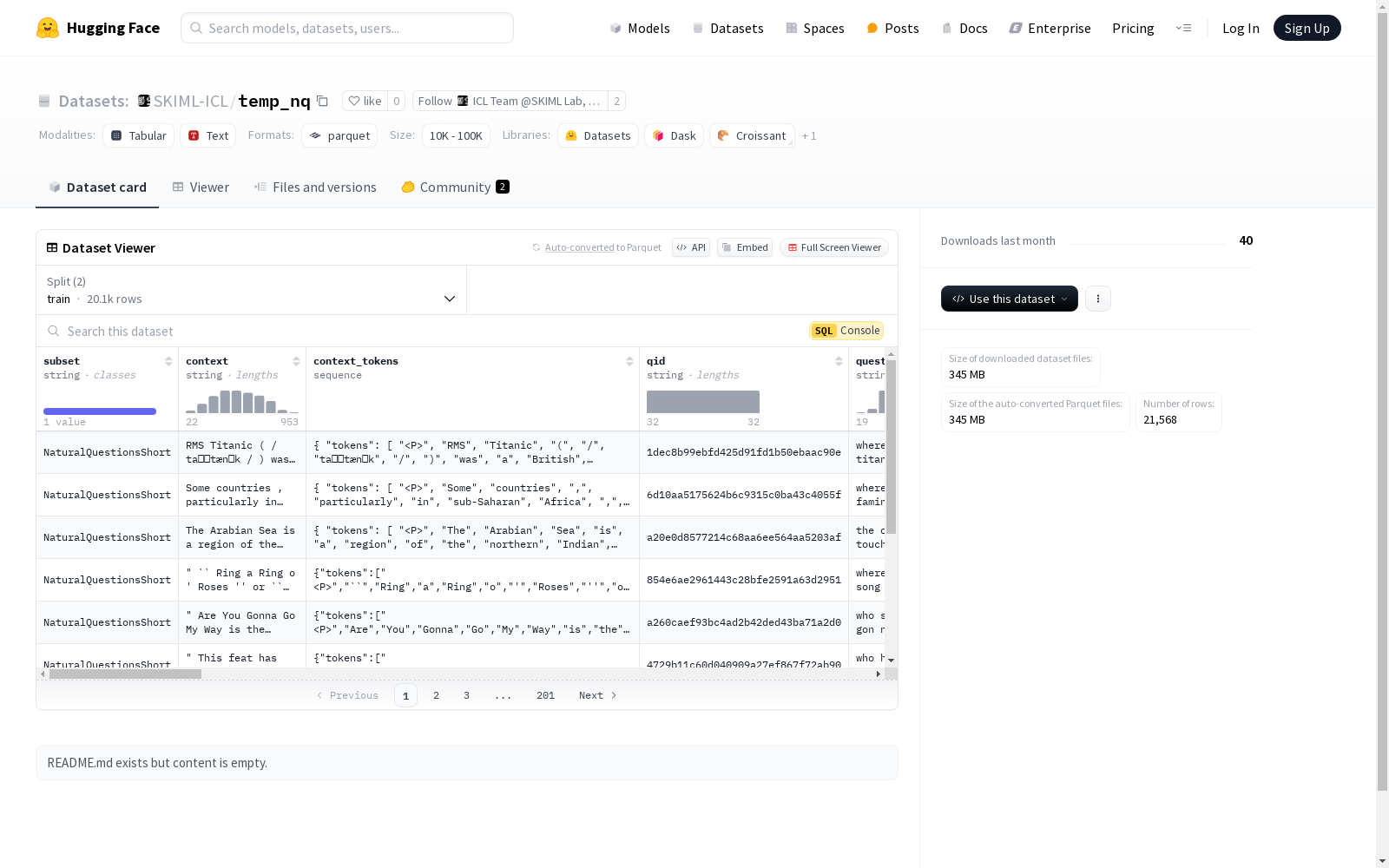1389x868 pixels.
Task: Click Log In
Action: [1241, 28]
